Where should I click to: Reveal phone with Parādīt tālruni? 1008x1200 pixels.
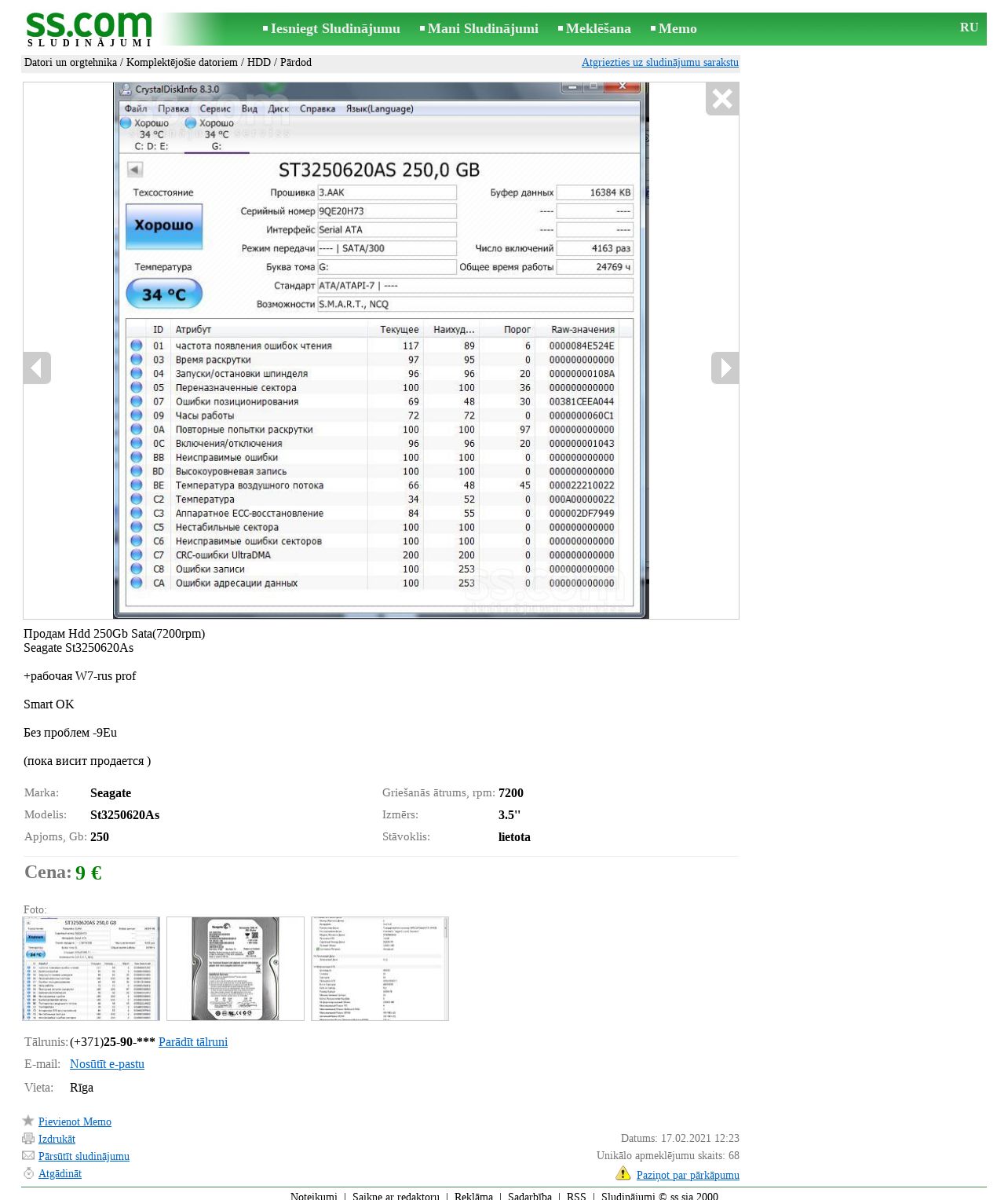click(193, 1042)
